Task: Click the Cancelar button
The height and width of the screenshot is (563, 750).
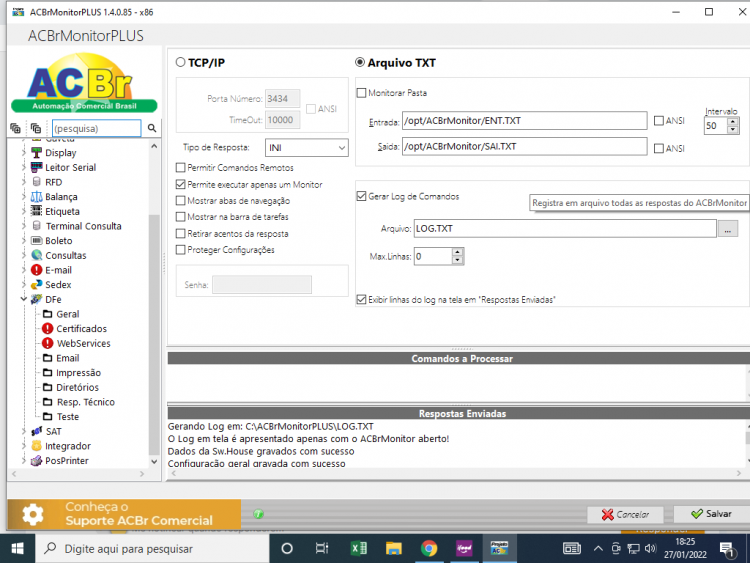Action: (x=625, y=515)
